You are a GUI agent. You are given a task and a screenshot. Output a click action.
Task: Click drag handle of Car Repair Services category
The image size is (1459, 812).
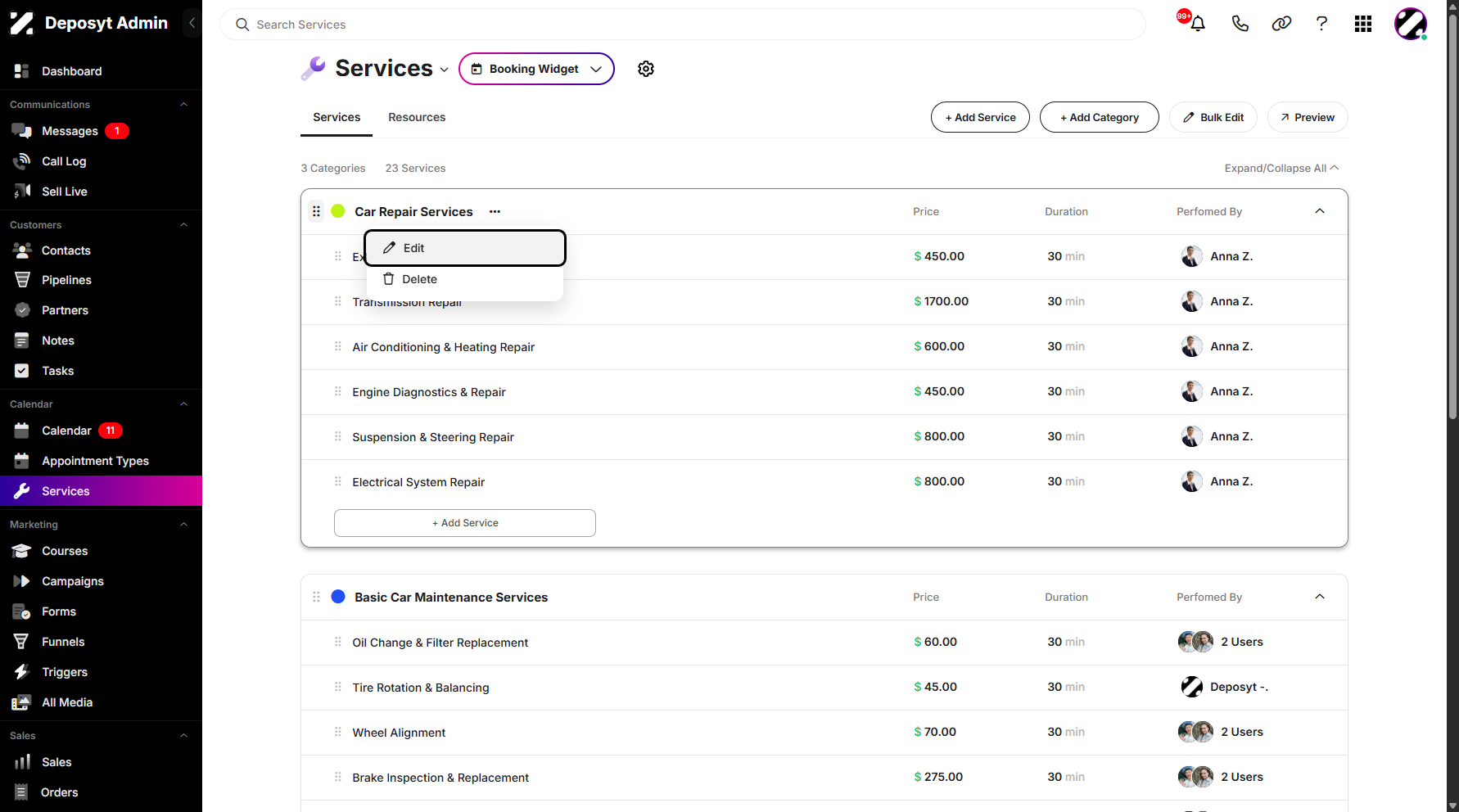pyautogui.click(x=316, y=211)
